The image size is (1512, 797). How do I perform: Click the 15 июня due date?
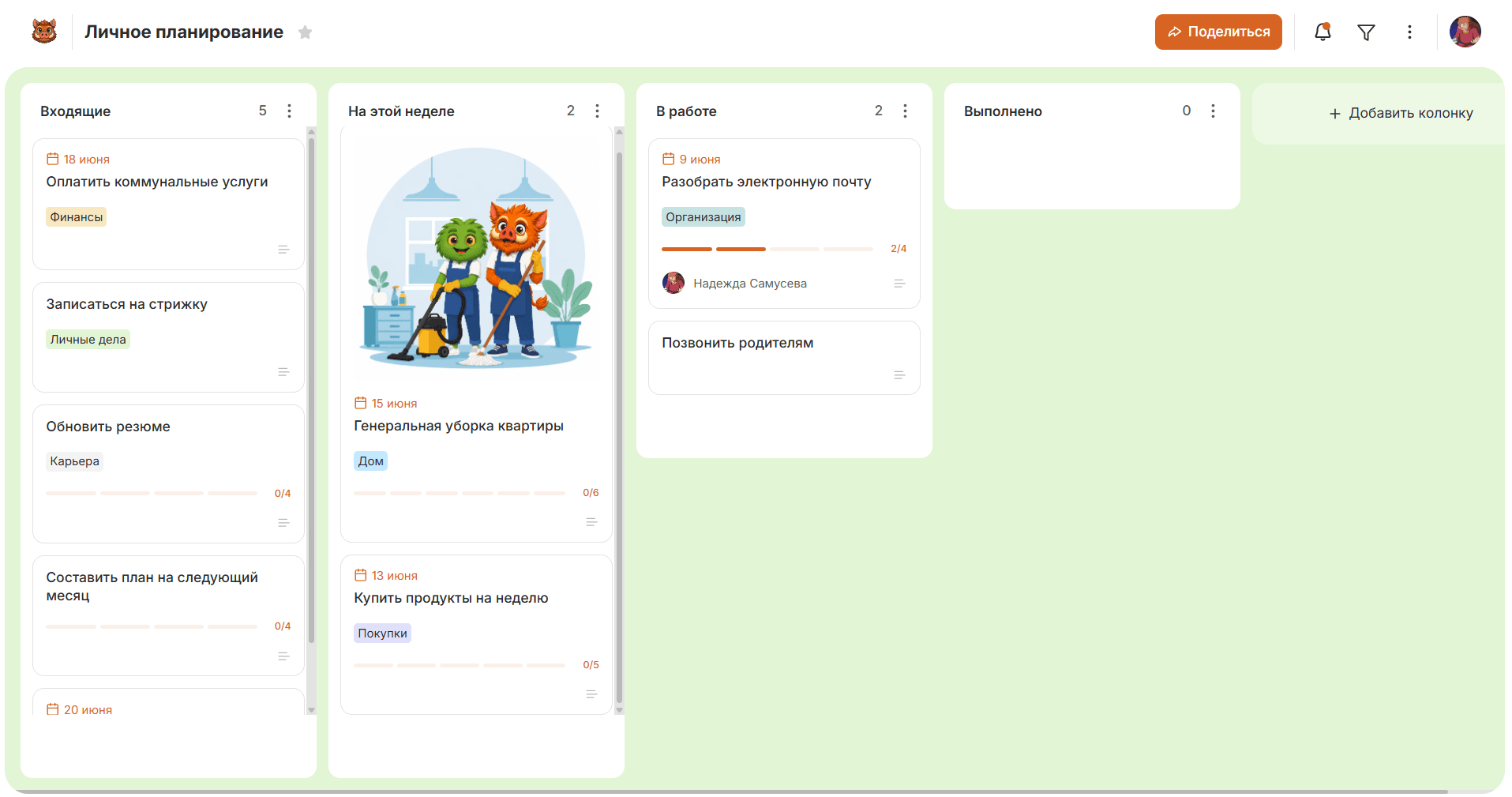tap(386, 403)
